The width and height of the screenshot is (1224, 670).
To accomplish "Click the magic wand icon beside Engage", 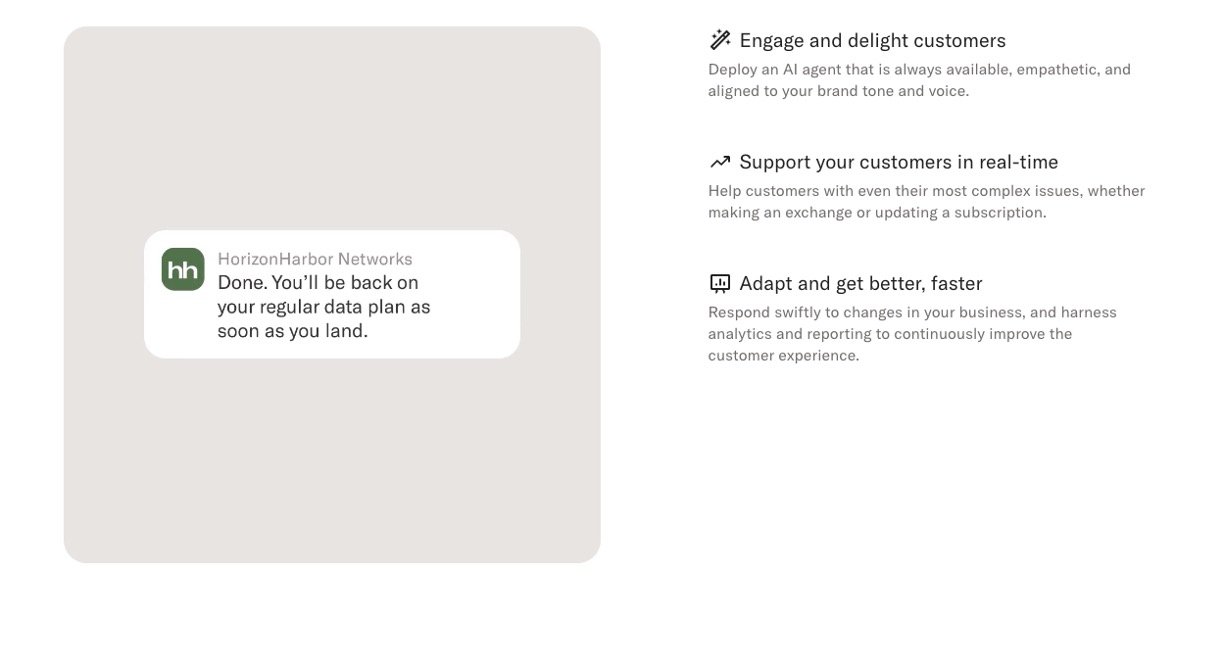I will click(x=720, y=40).
